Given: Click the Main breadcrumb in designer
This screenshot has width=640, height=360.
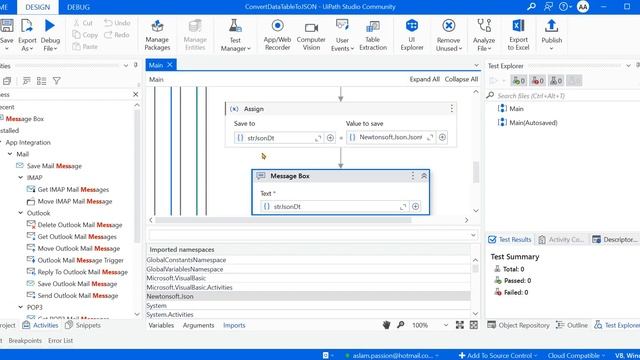Looking at the screenshot, I should [156, 79].
